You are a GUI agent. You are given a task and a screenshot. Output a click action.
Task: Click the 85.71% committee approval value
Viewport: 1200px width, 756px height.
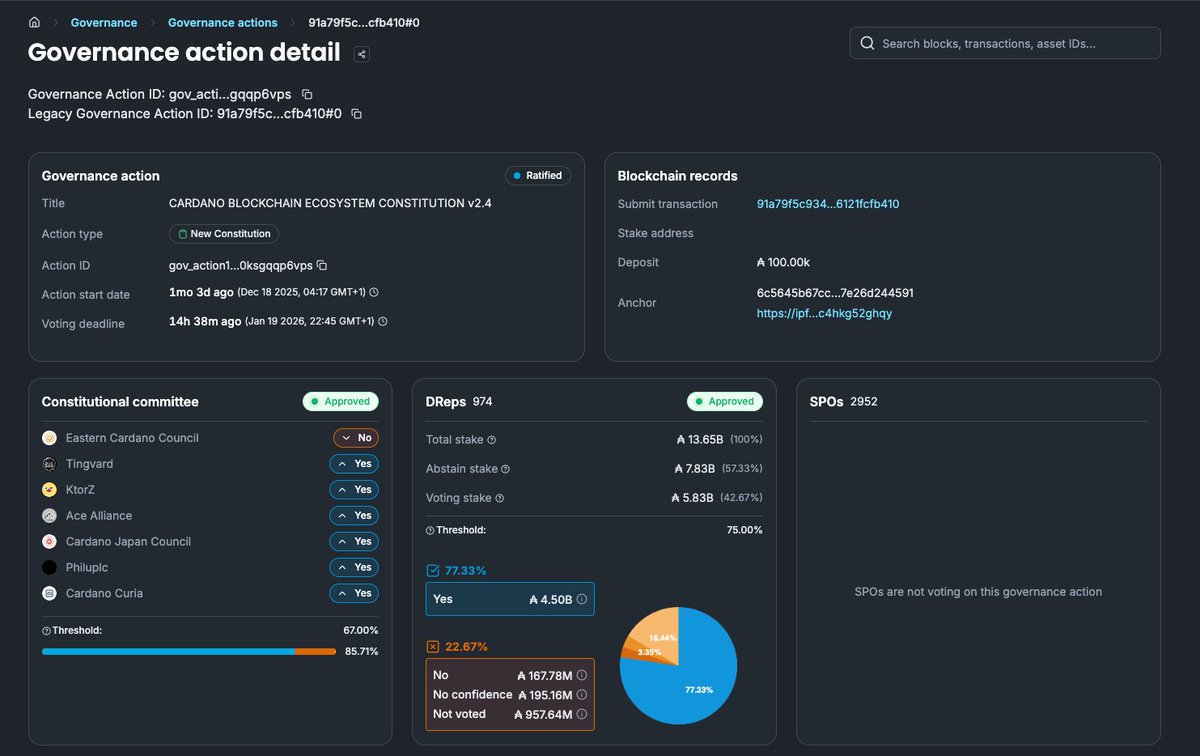click(x=361, y=651)
